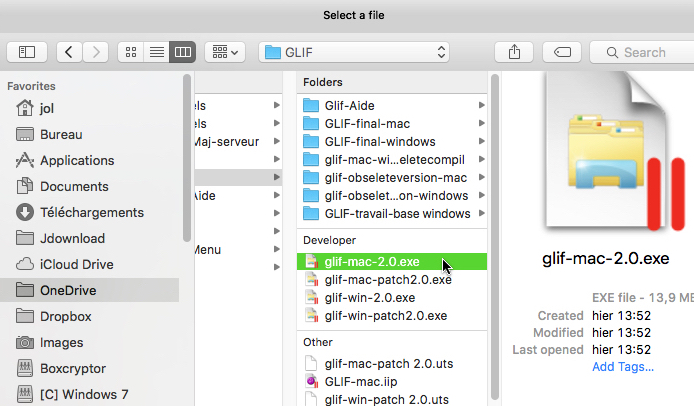Open the GLIF-final-windows folder
694x406 pixels.
pos(380,141)
